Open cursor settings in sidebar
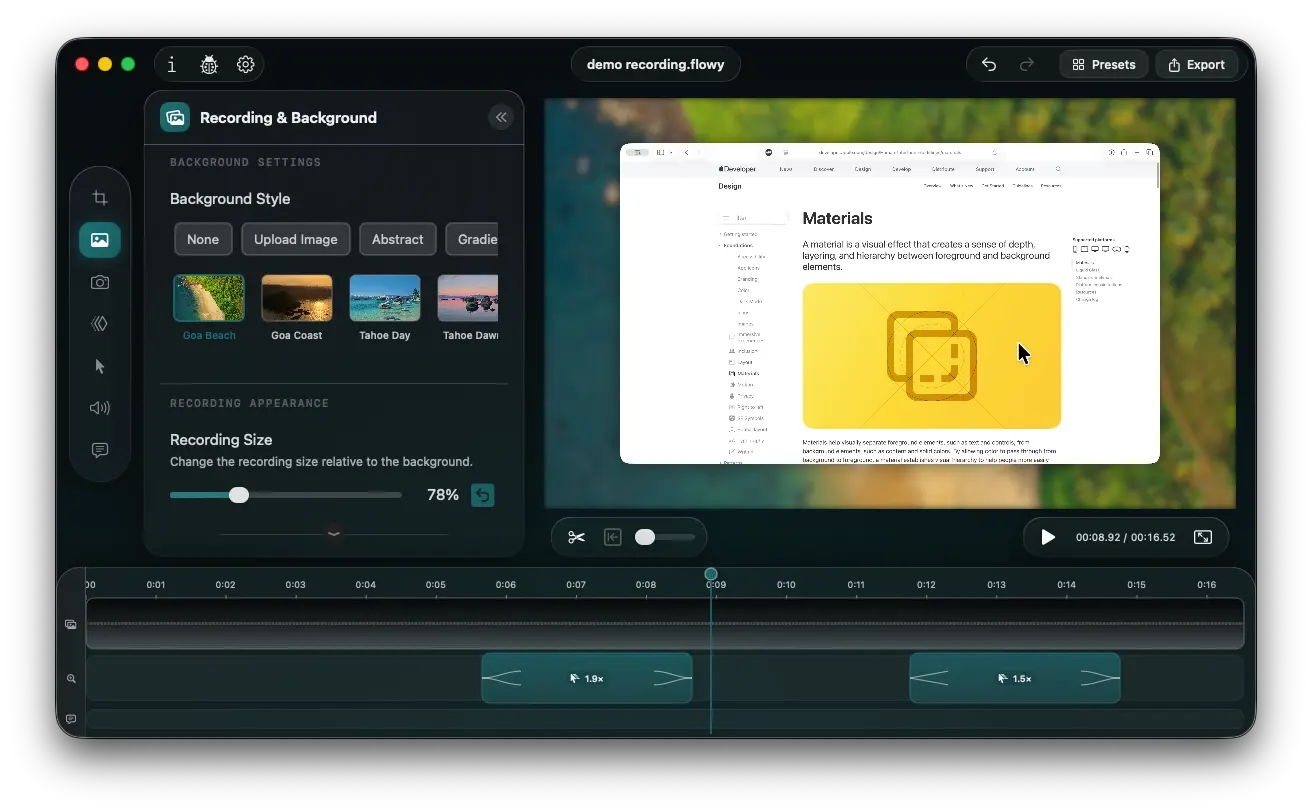 point(100,366)
